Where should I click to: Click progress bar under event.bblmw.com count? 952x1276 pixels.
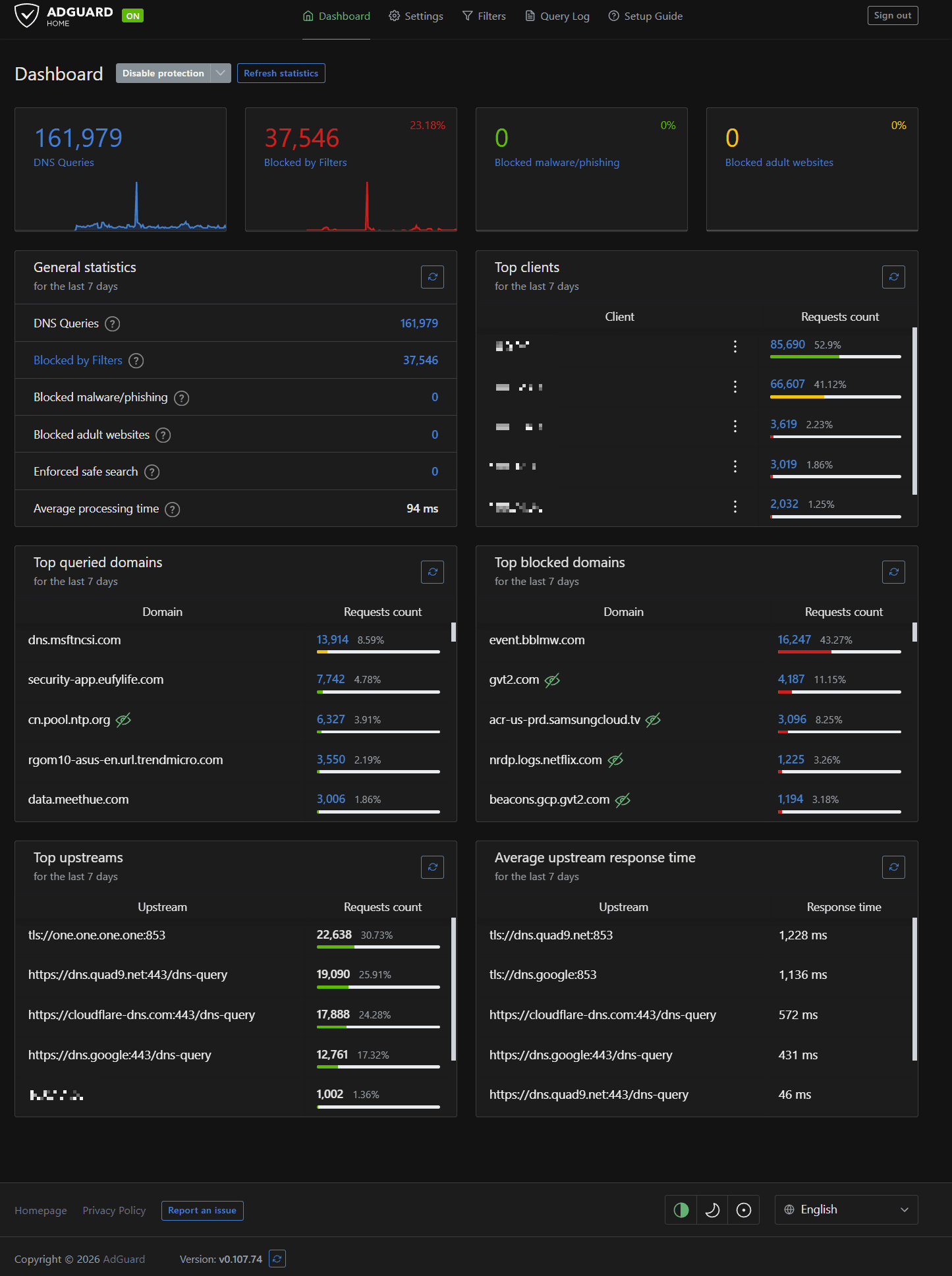(x=839, y=652)
